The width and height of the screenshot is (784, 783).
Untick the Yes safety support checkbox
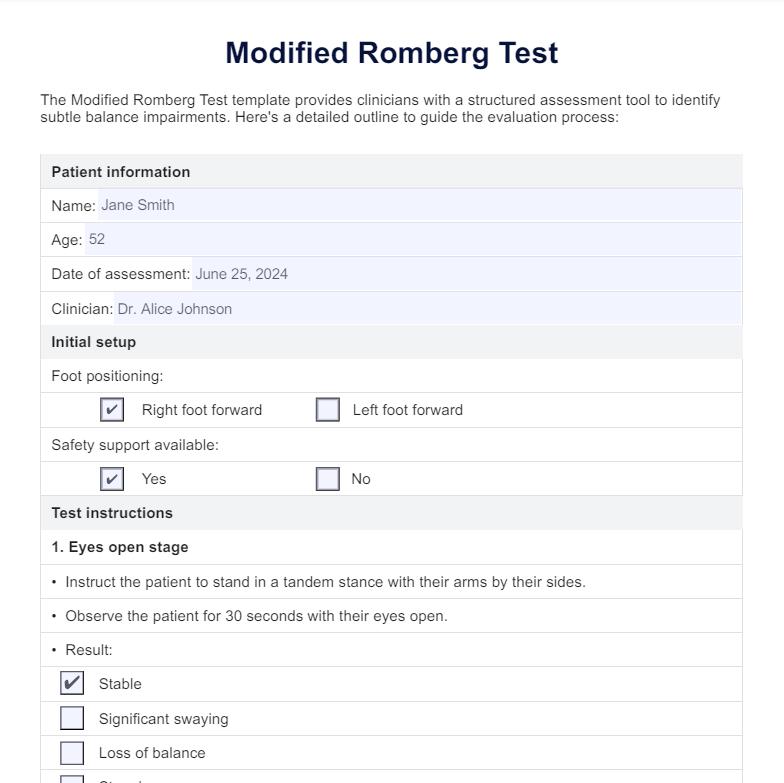(x=112, y=479)
